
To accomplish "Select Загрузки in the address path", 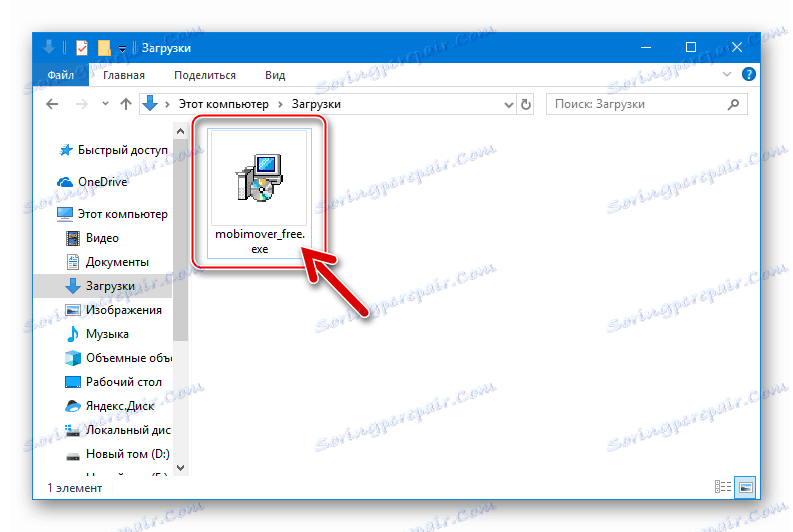I will coord(316,104).
